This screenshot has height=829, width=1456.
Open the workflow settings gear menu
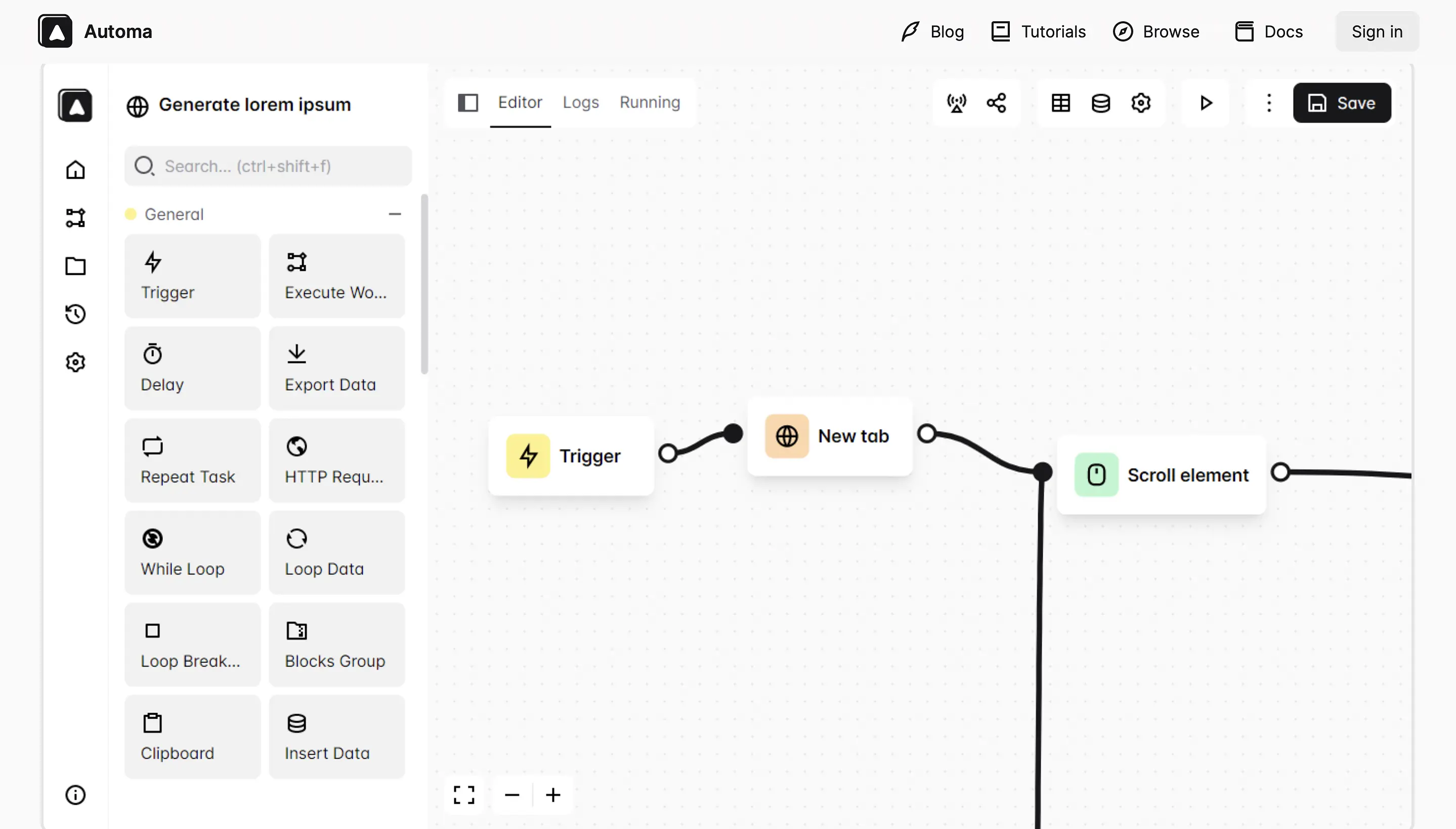(x=1141, y=103)
